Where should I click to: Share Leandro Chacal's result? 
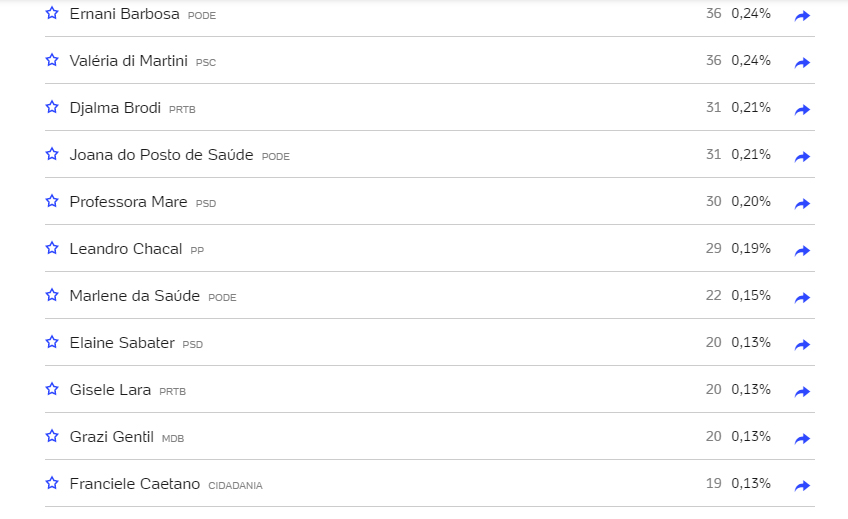click(802, 251)
